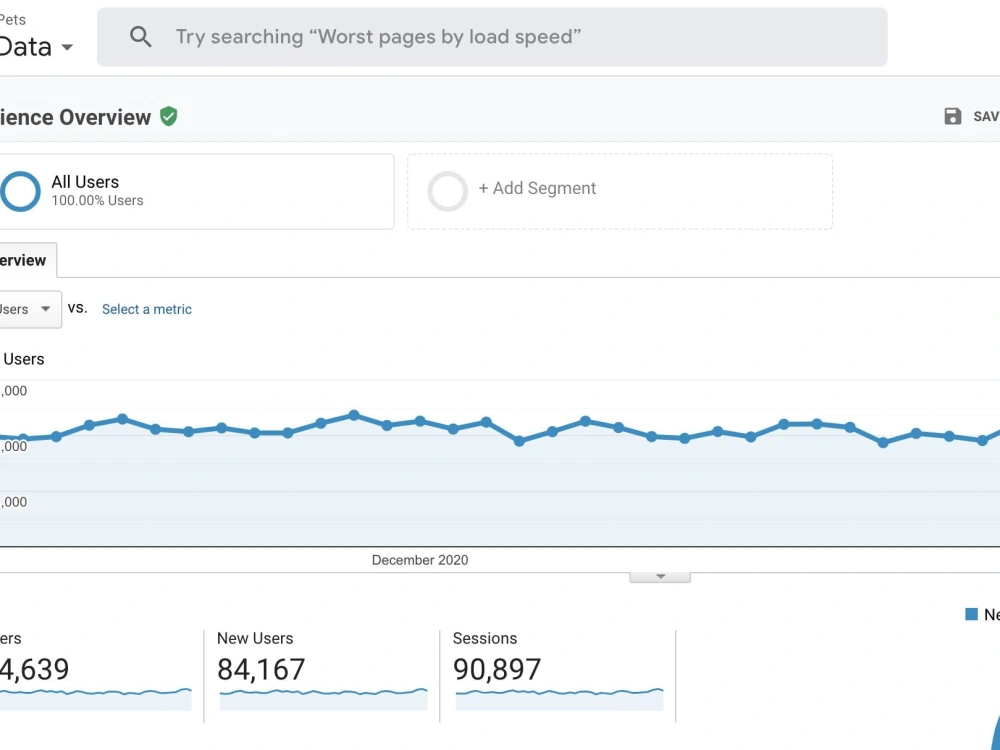Click the December 2020 axis label
The height and width of the screenshot is (750, 1000).
pos(420,560)
